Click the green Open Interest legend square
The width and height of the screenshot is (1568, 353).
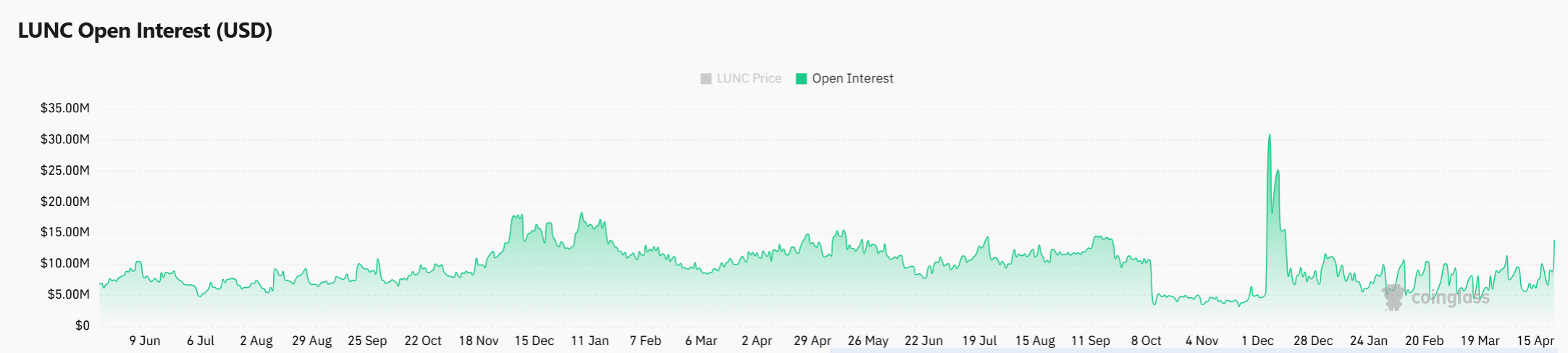[x=801, y=79]
